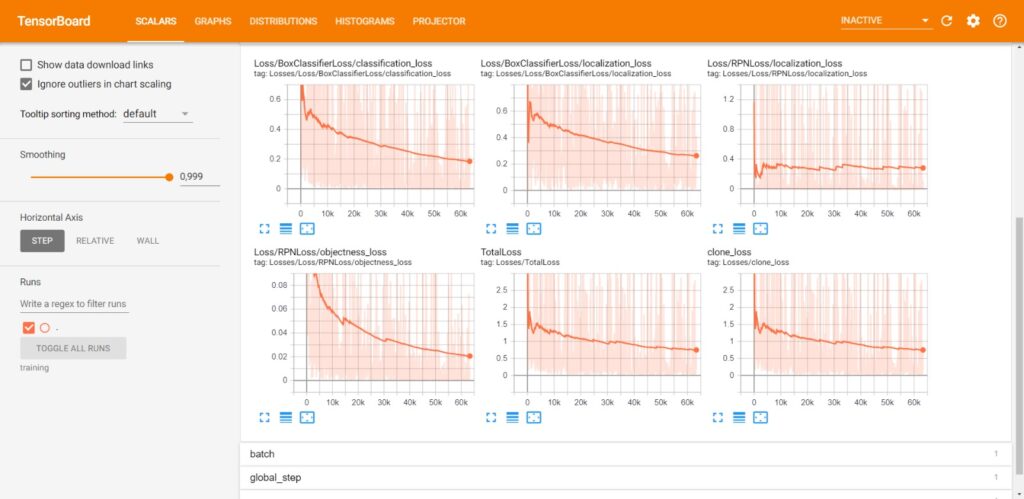This screenshot has width=1024, height=499.
Task: Click the Smoothing slider handle
Action: point(169,177)
